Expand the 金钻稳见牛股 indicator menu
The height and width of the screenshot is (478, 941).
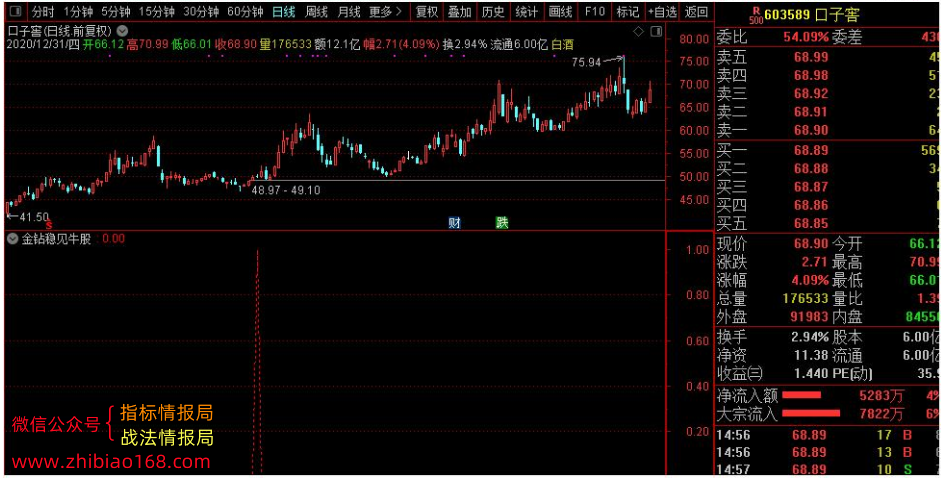pos(12,239)
